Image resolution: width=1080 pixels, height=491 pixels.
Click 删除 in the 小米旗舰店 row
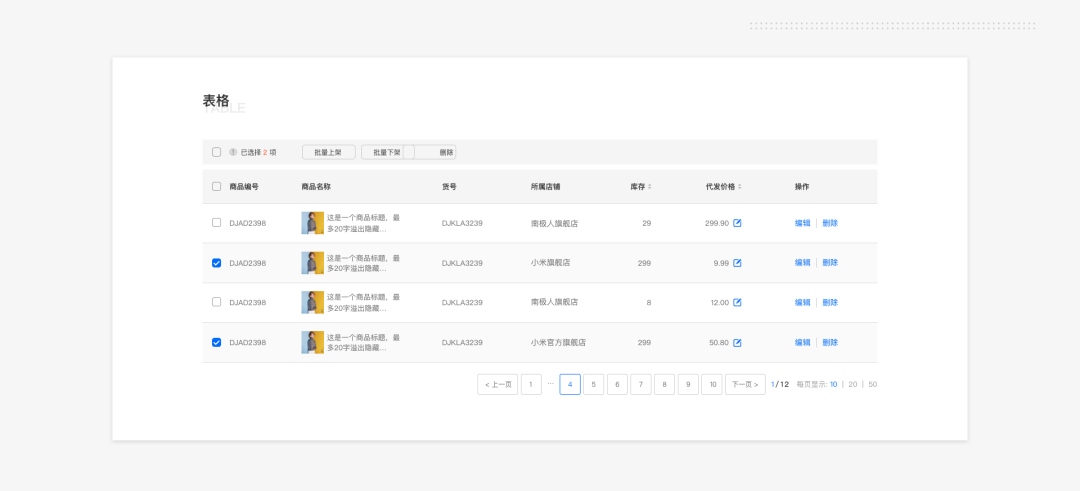(x=830, y=263)
